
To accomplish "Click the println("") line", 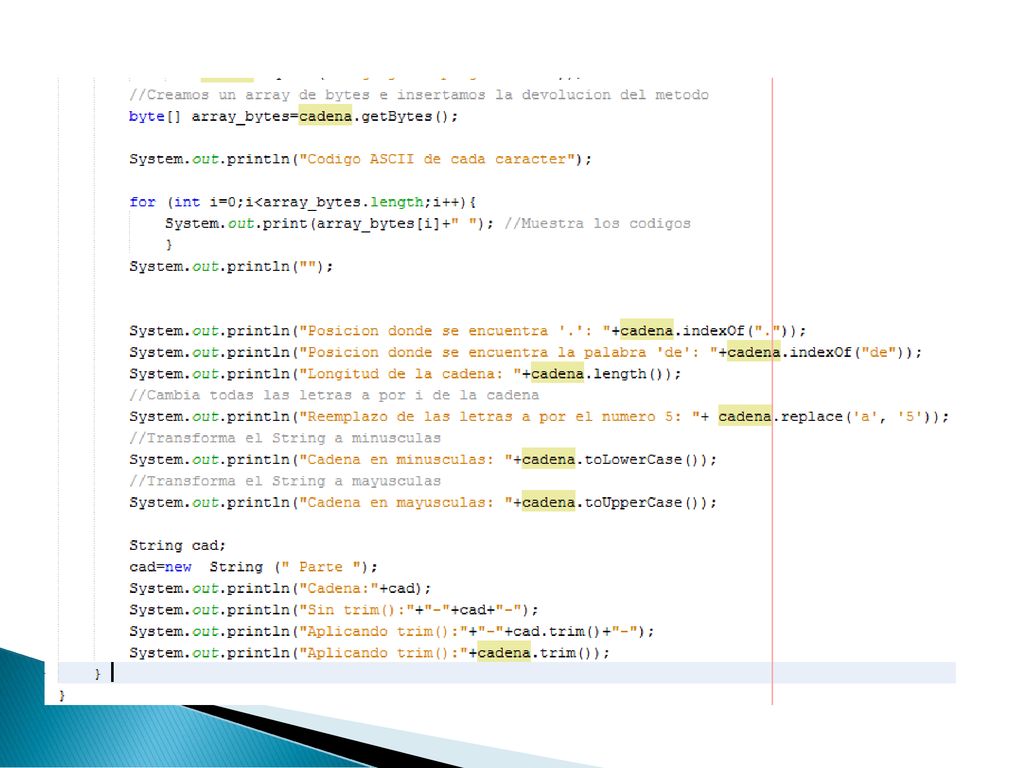I will tap(231, 266).
